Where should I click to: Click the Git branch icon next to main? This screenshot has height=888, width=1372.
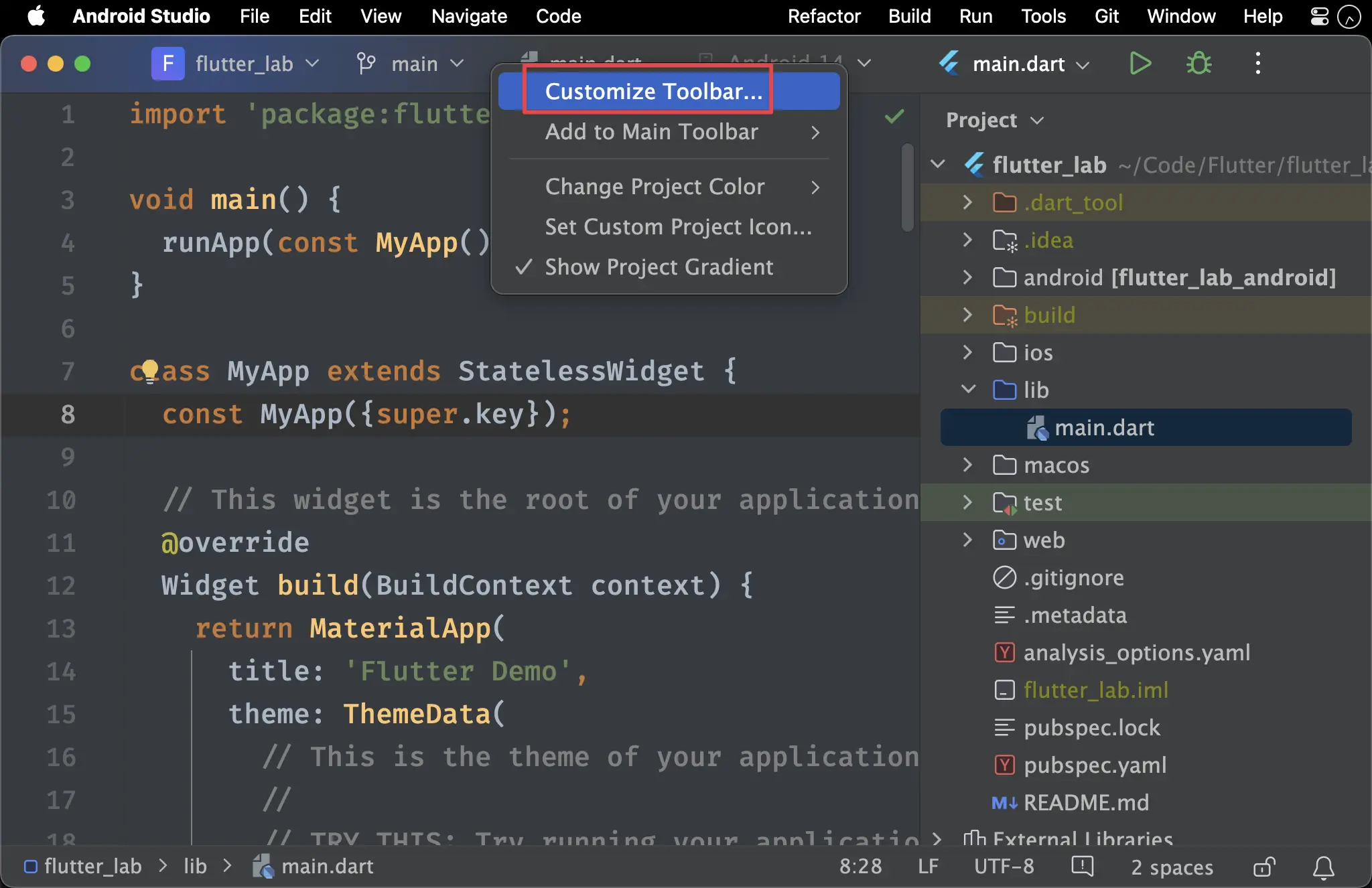pyautogui.click(x=366, y=64)
